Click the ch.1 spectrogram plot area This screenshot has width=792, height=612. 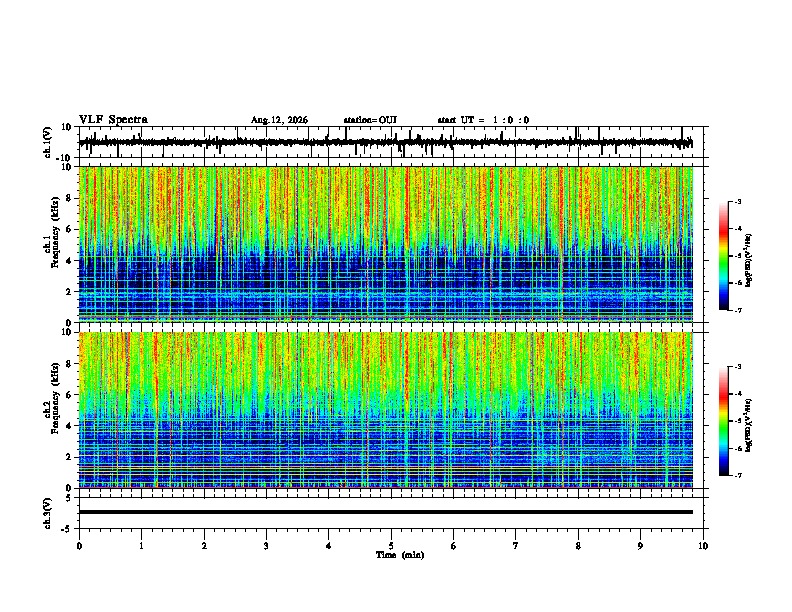386,244
